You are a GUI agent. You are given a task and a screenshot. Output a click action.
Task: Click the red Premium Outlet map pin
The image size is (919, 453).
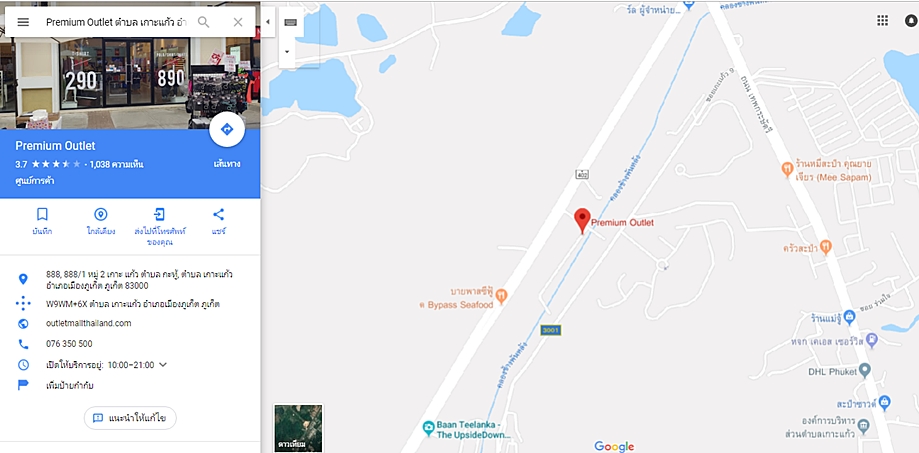[582, 221]
